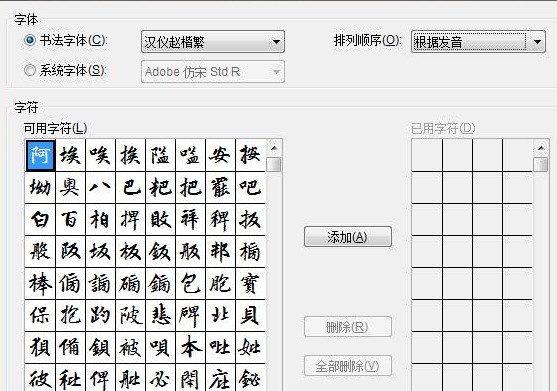Select the character 按 in available list

[250, 155]
